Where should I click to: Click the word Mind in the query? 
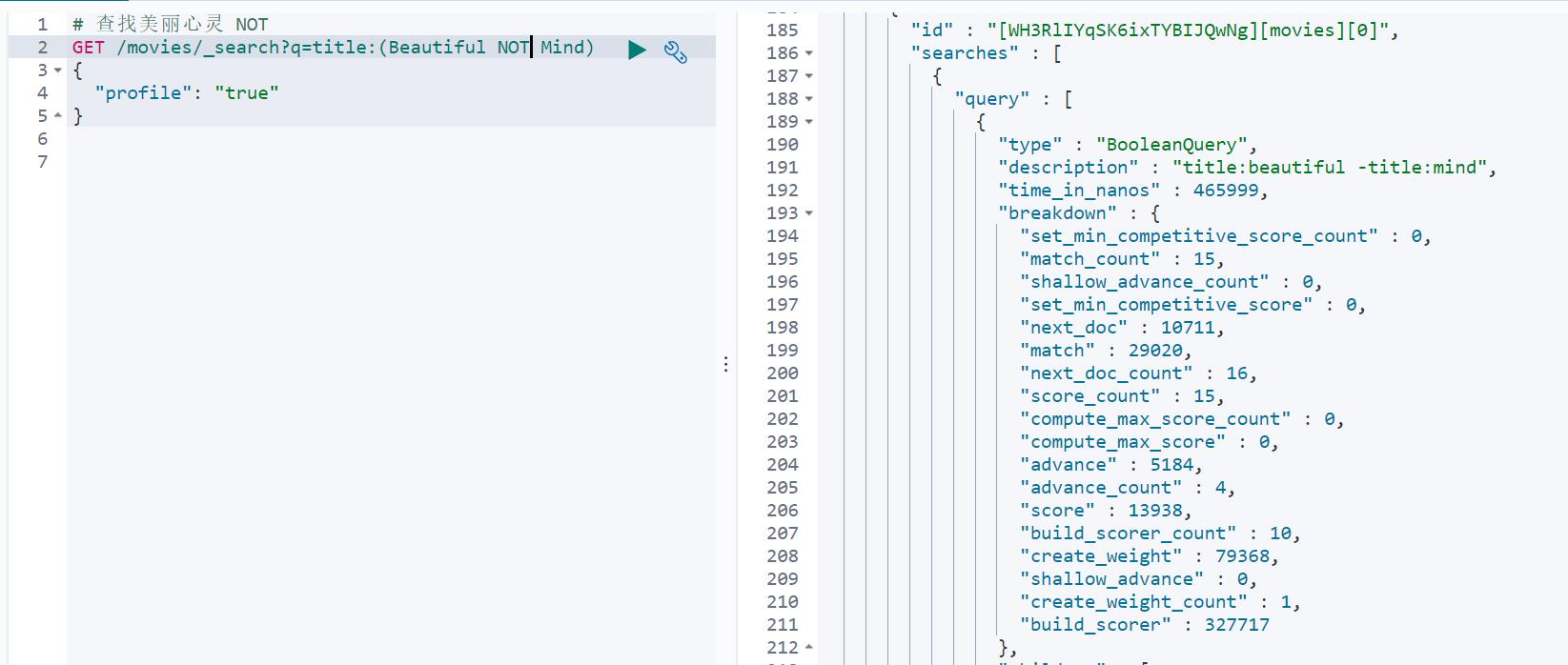tap(562, 48)
